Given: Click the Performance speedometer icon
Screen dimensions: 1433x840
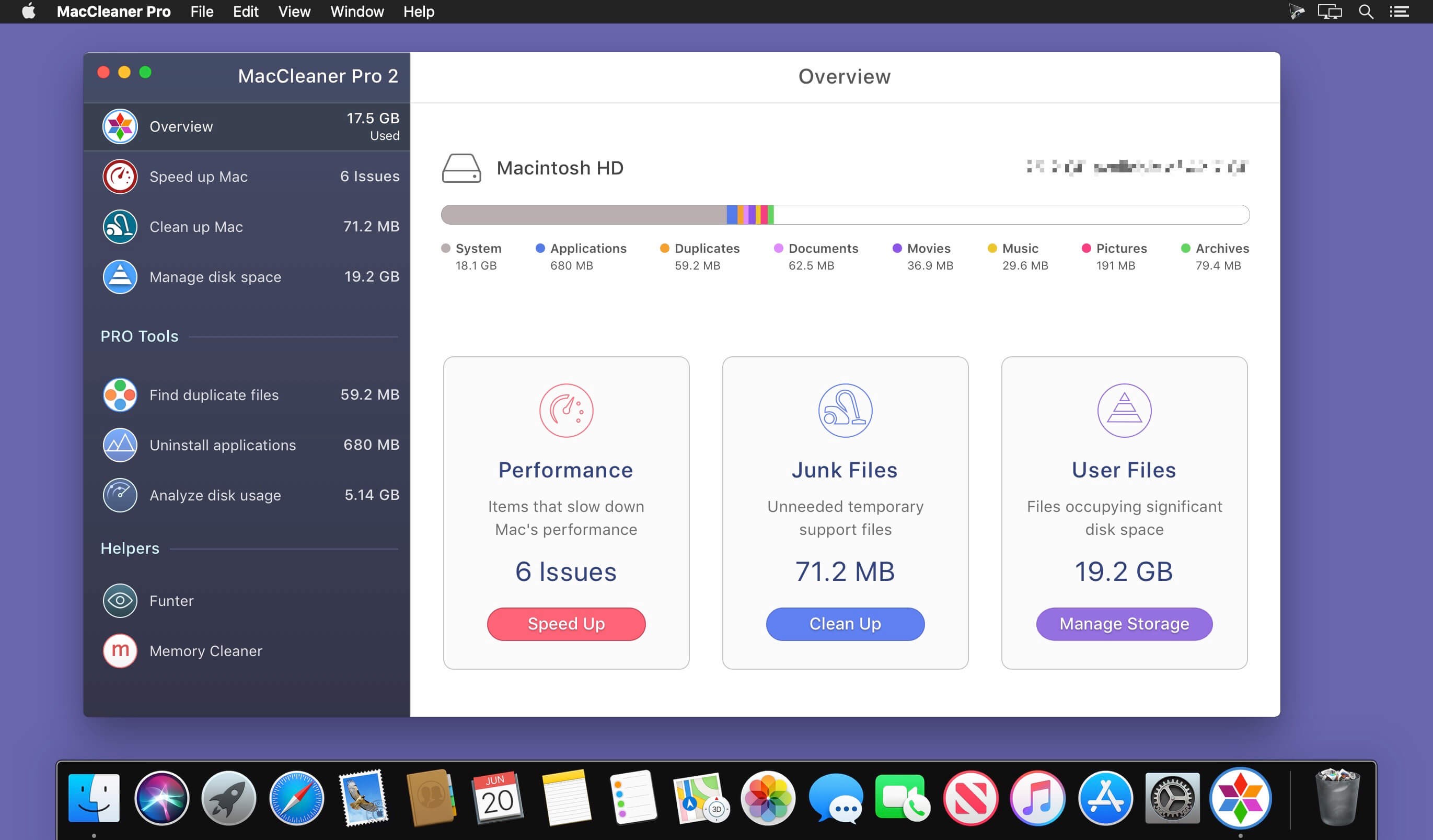Looking at the screenshot, I should pyautogui.click(x=566, y=411).
